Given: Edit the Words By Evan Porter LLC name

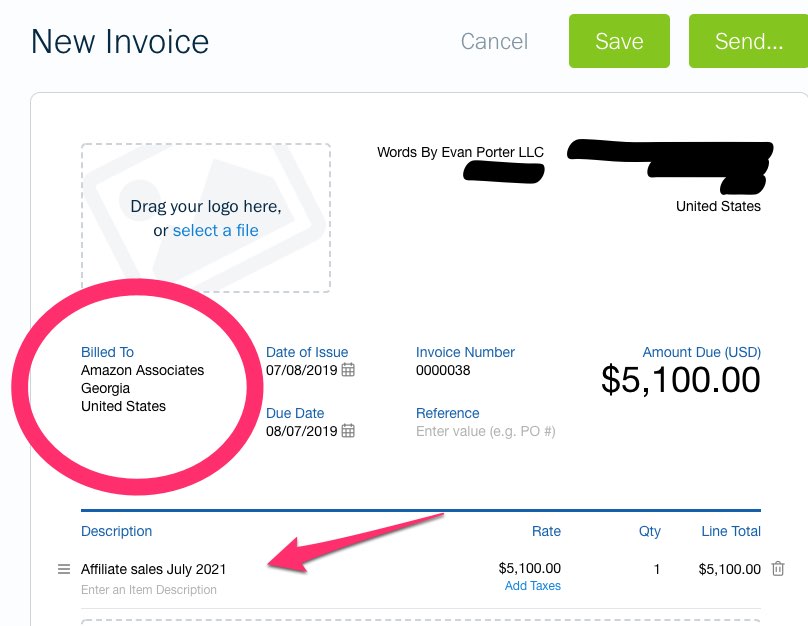Looking at the screenshot, I should [x=460, y=152].
